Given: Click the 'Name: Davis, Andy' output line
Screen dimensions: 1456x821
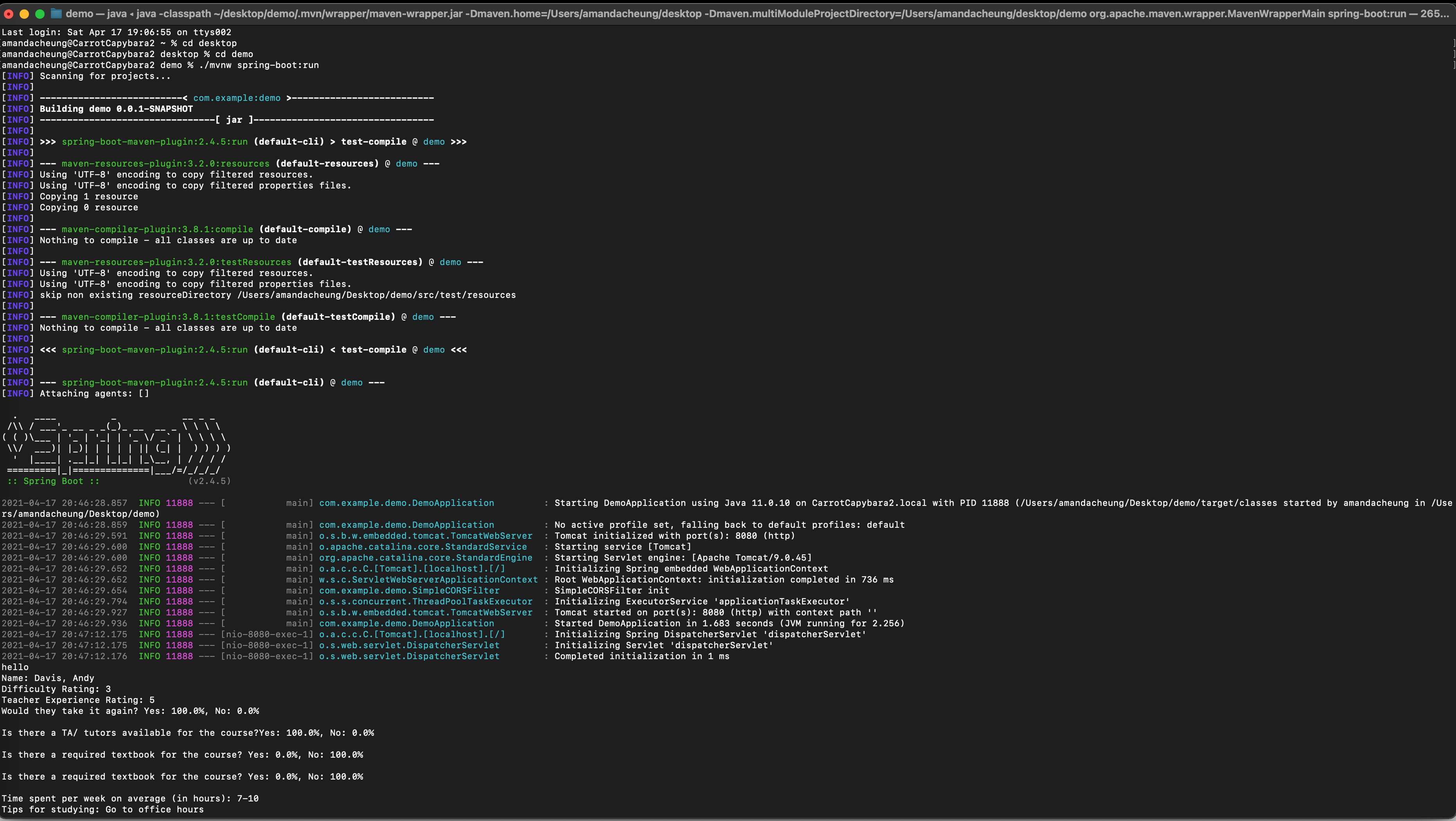Looking at the screenshot, I should 47,678.
